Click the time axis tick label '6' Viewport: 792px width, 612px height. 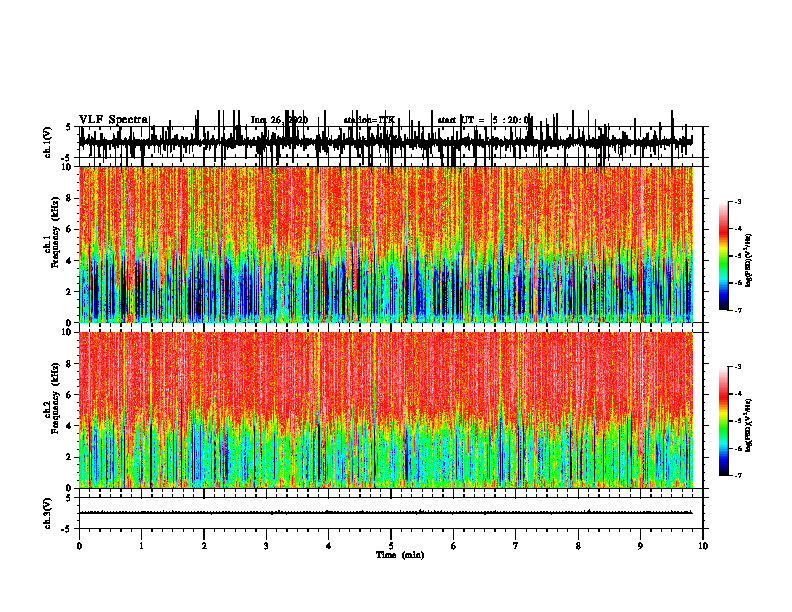[454, 546]
